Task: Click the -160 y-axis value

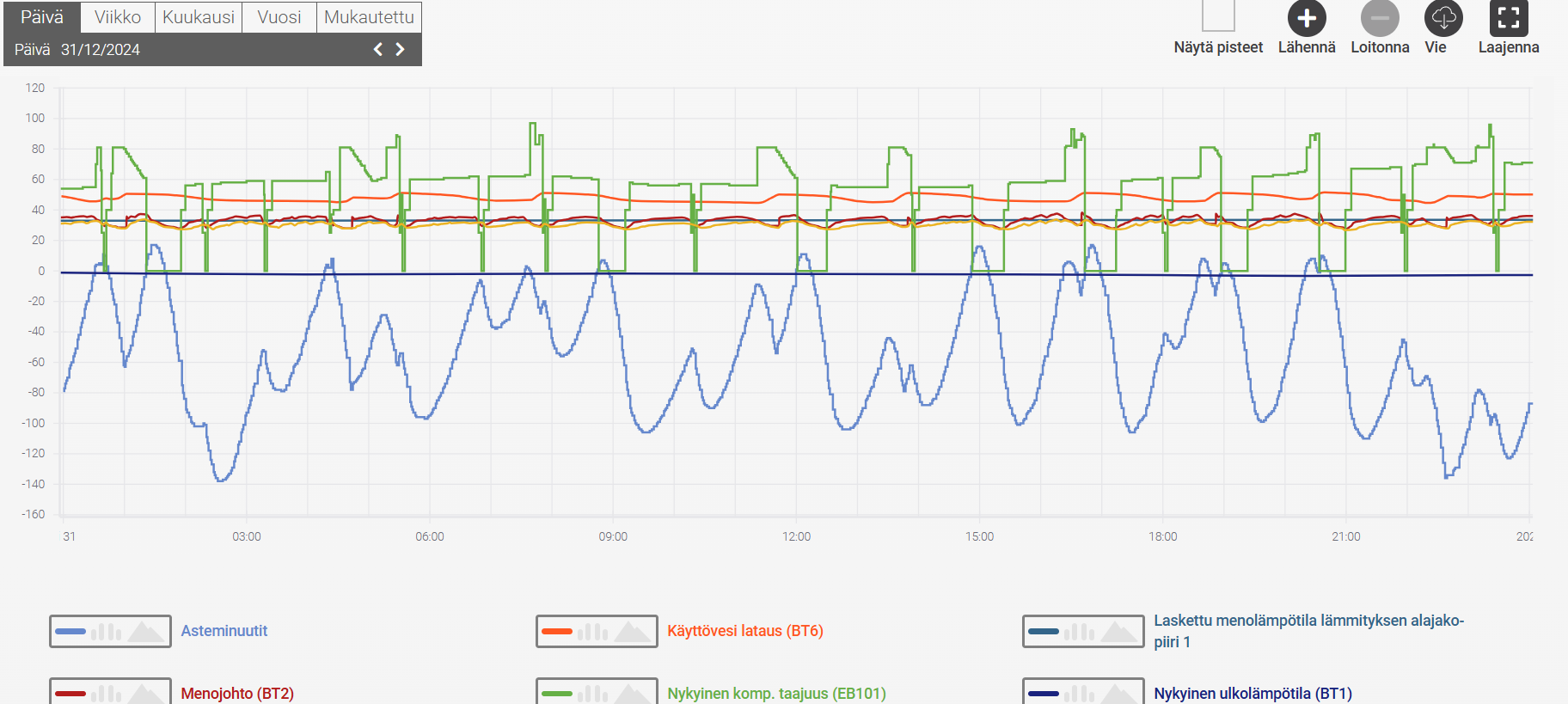Action: click(34, 514)
